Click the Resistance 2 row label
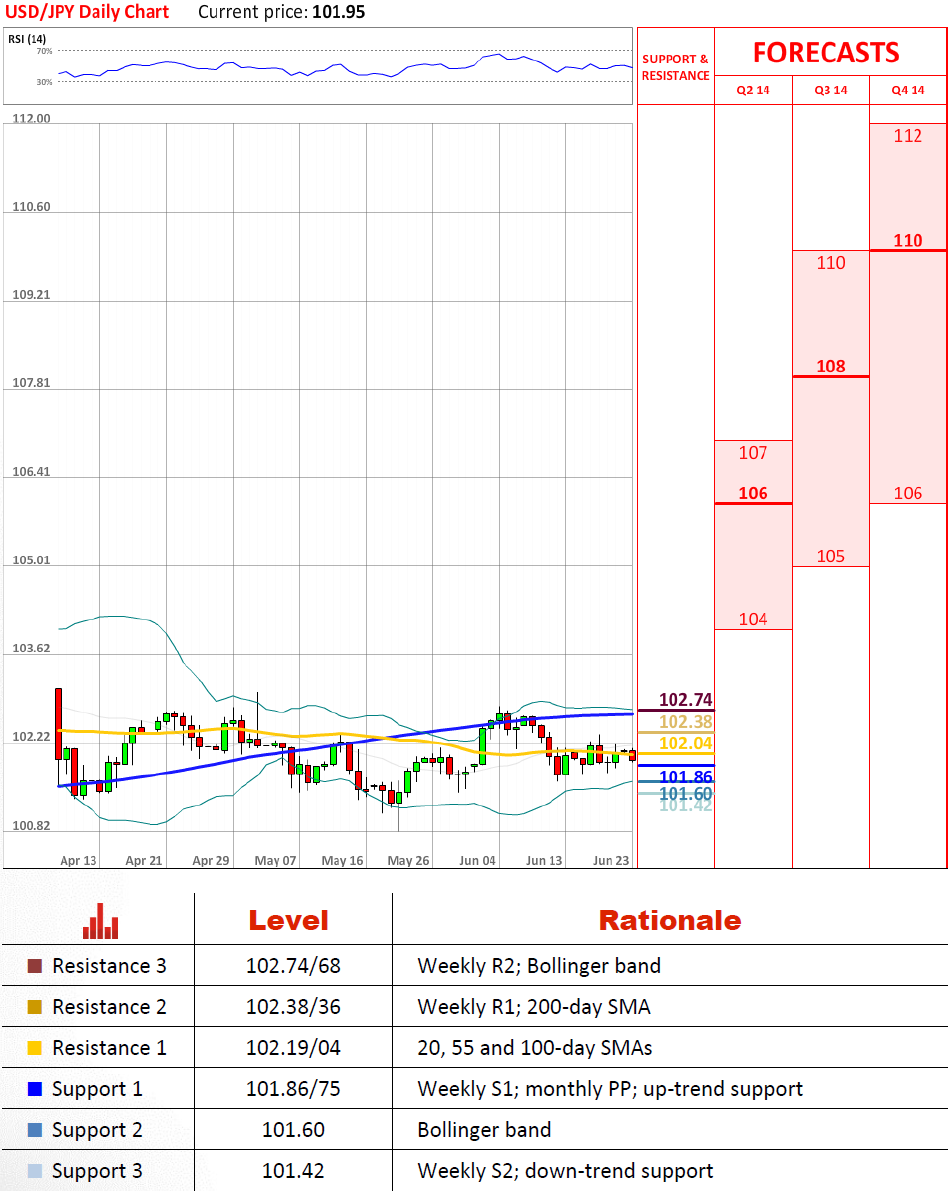 109,1007
